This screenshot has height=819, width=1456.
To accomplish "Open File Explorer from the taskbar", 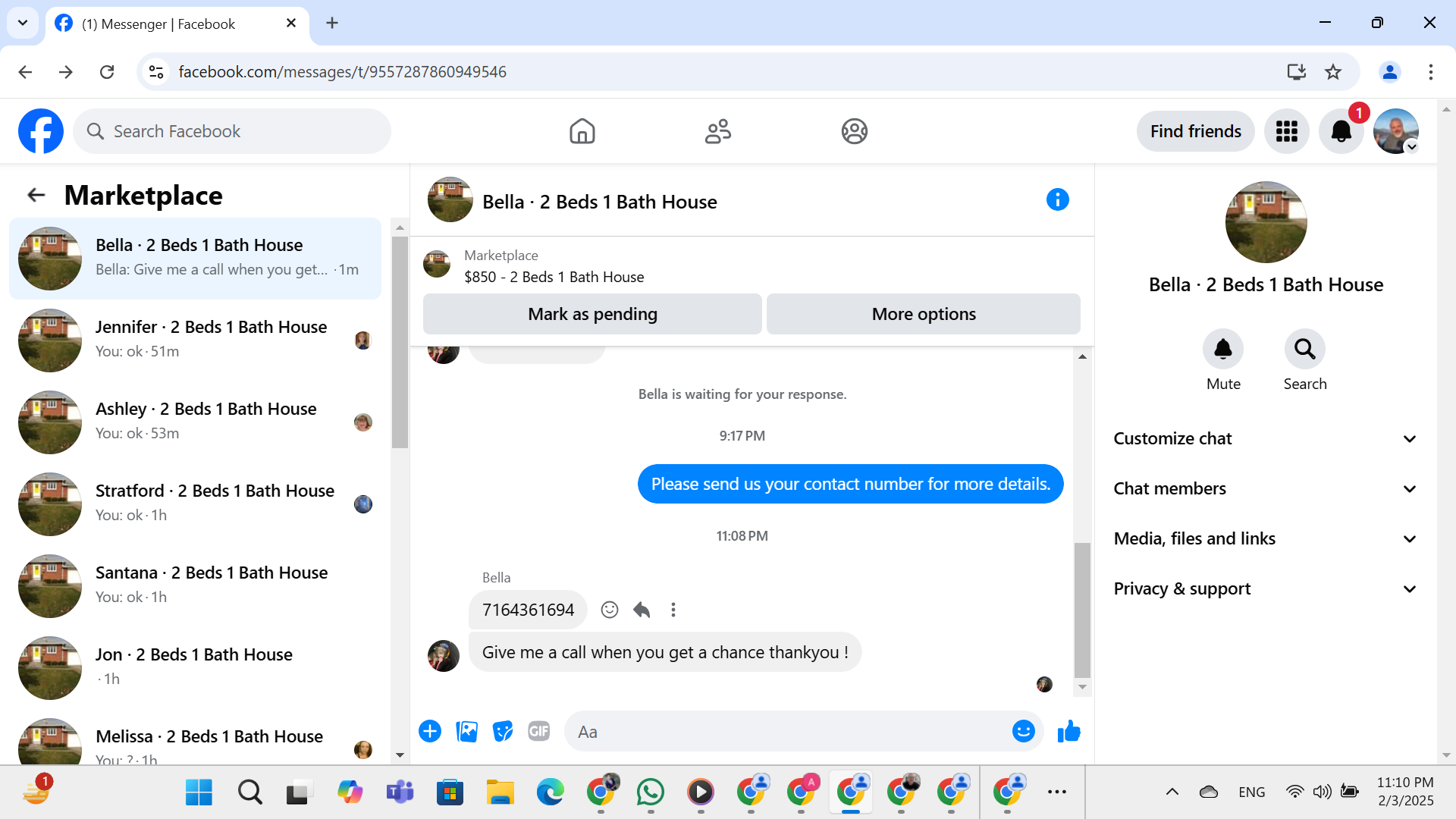I will [x=500, y=792].
